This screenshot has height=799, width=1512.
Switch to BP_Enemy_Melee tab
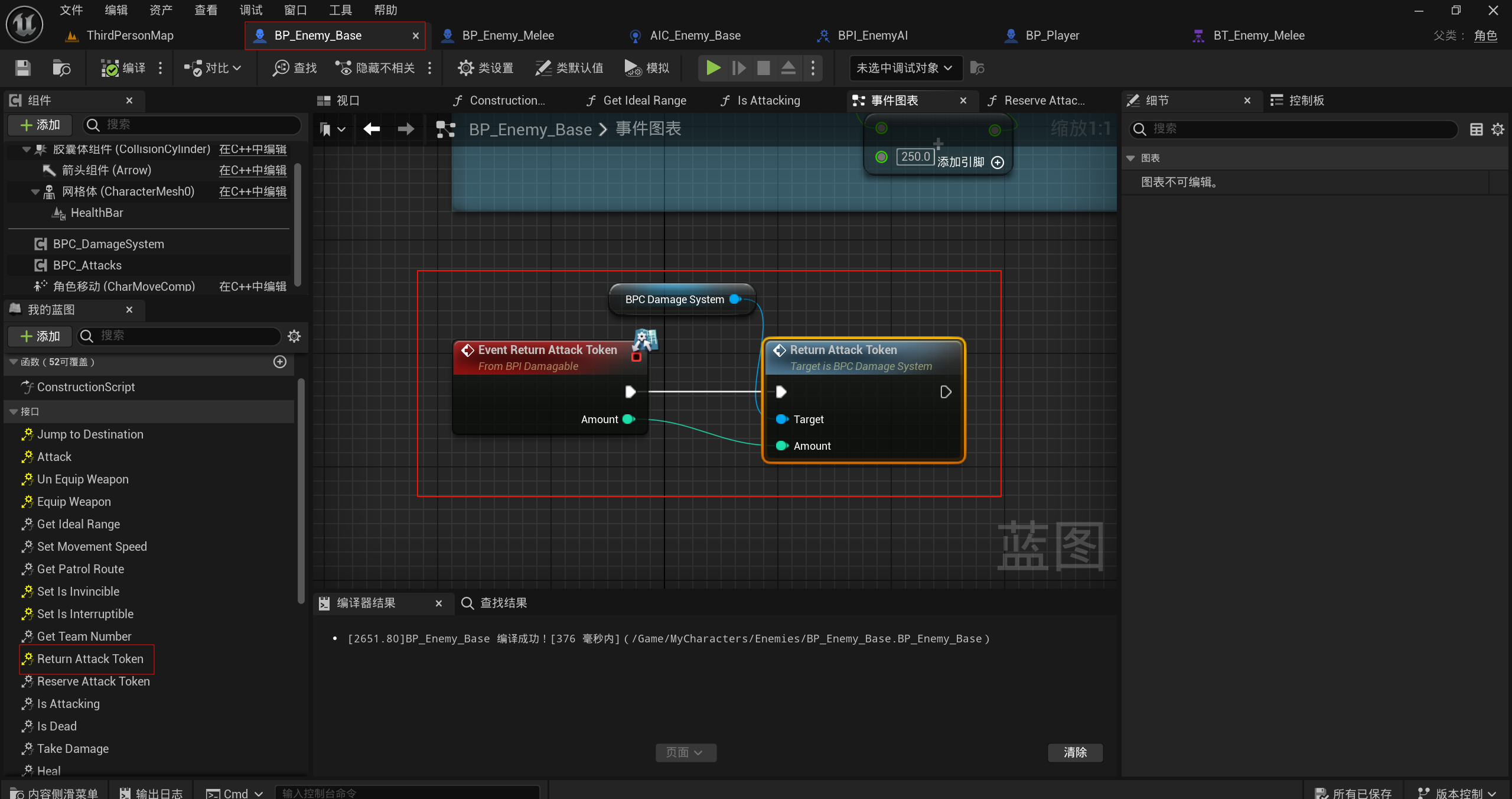(507, 35)
